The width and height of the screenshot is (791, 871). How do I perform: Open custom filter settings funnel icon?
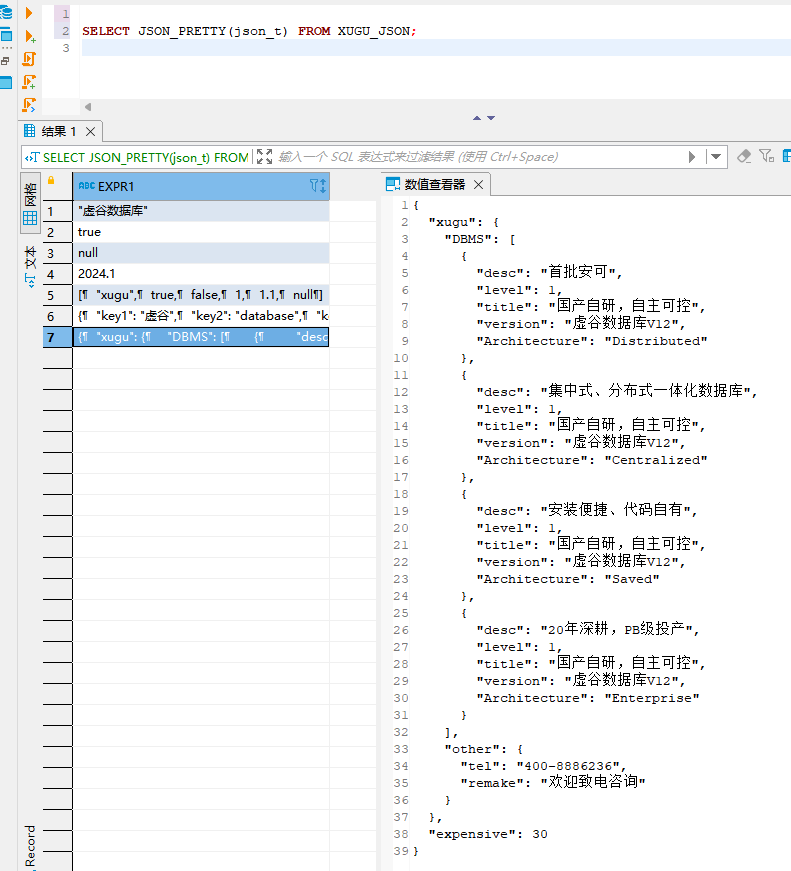point(767,156)
